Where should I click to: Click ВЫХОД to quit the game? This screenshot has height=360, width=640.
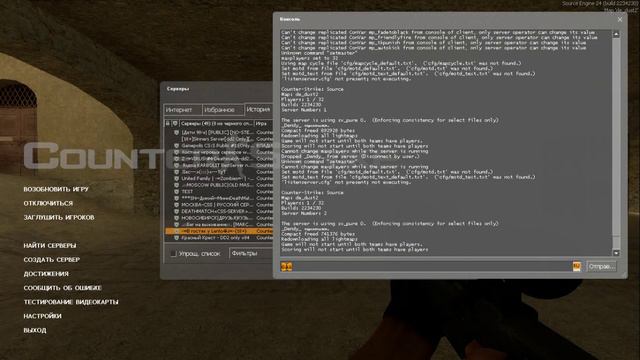pos(35,330)
